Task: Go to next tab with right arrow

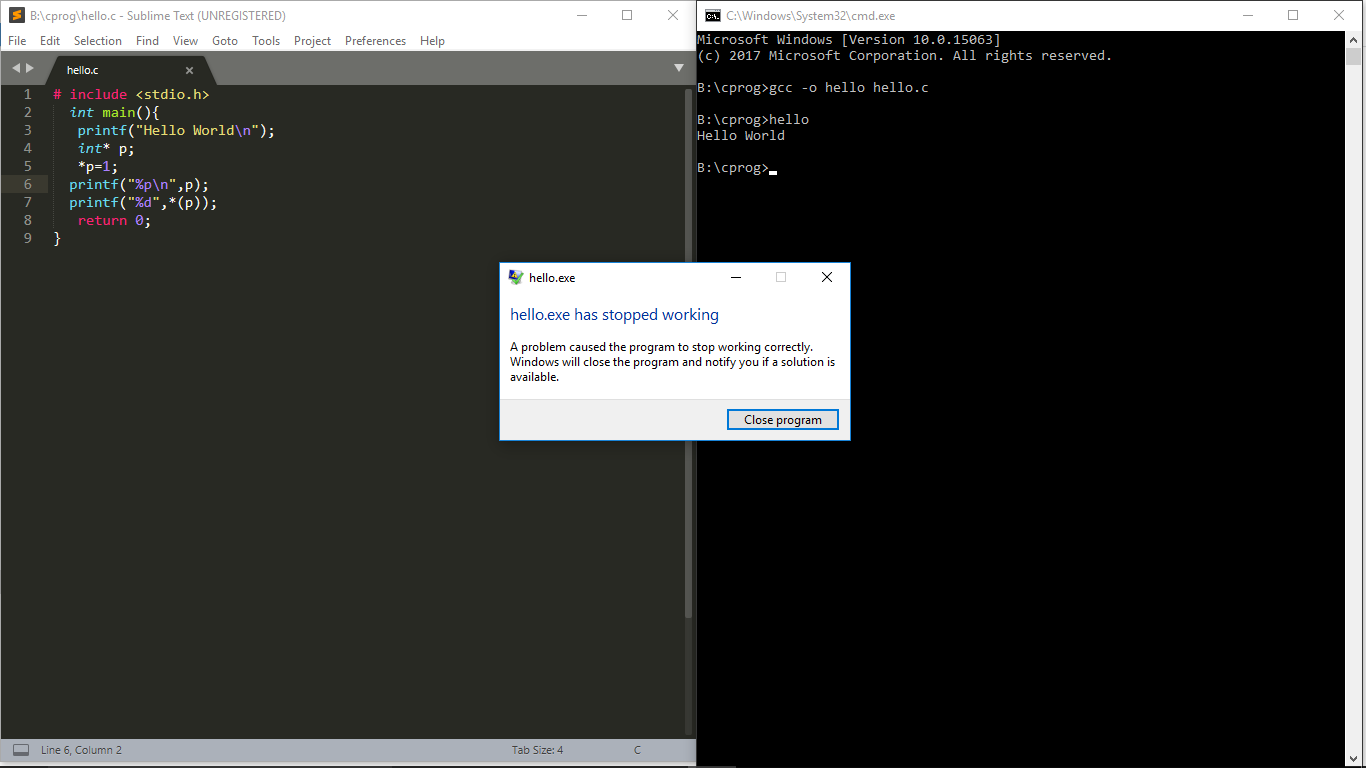Action: (x=30, y=68)
